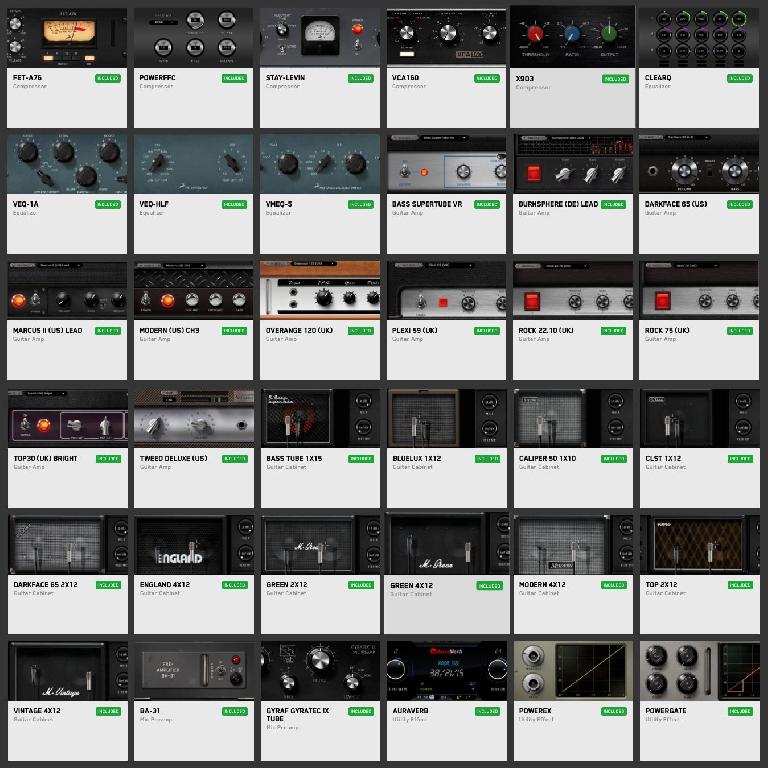Viewport: 768px width, 768px height.
Task: Select the Modern 4X12 cabinet thumbnail
Action: [573, 545]
